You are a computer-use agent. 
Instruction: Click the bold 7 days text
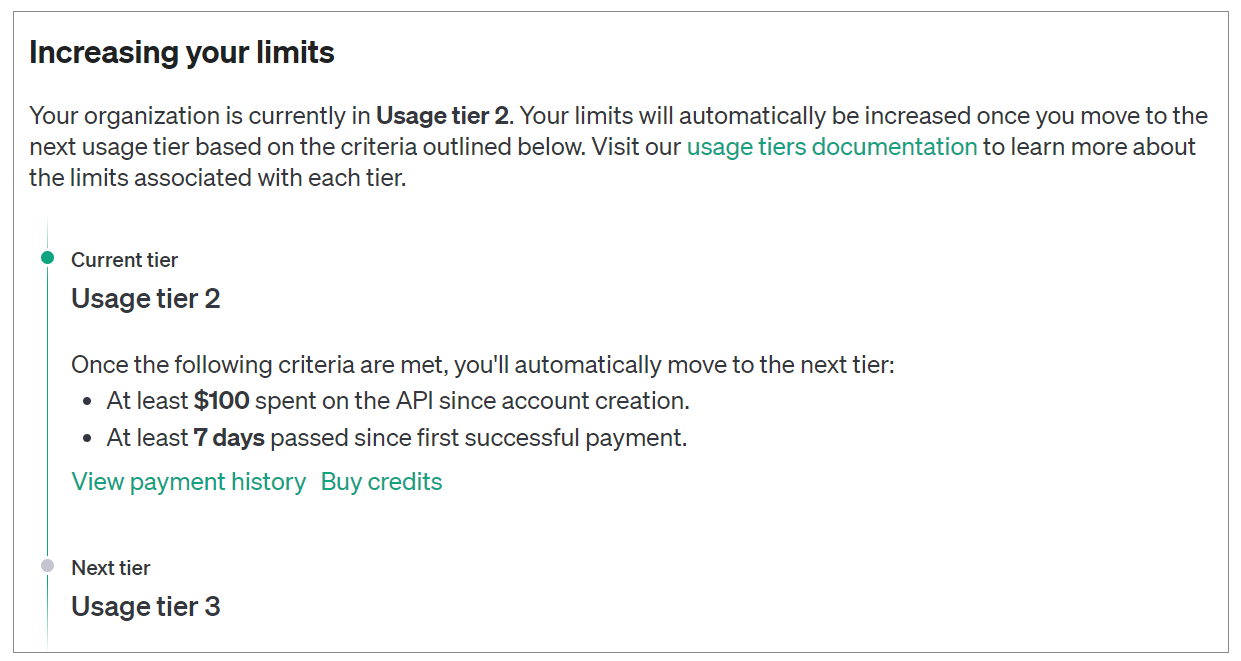(x=230, y=438)
